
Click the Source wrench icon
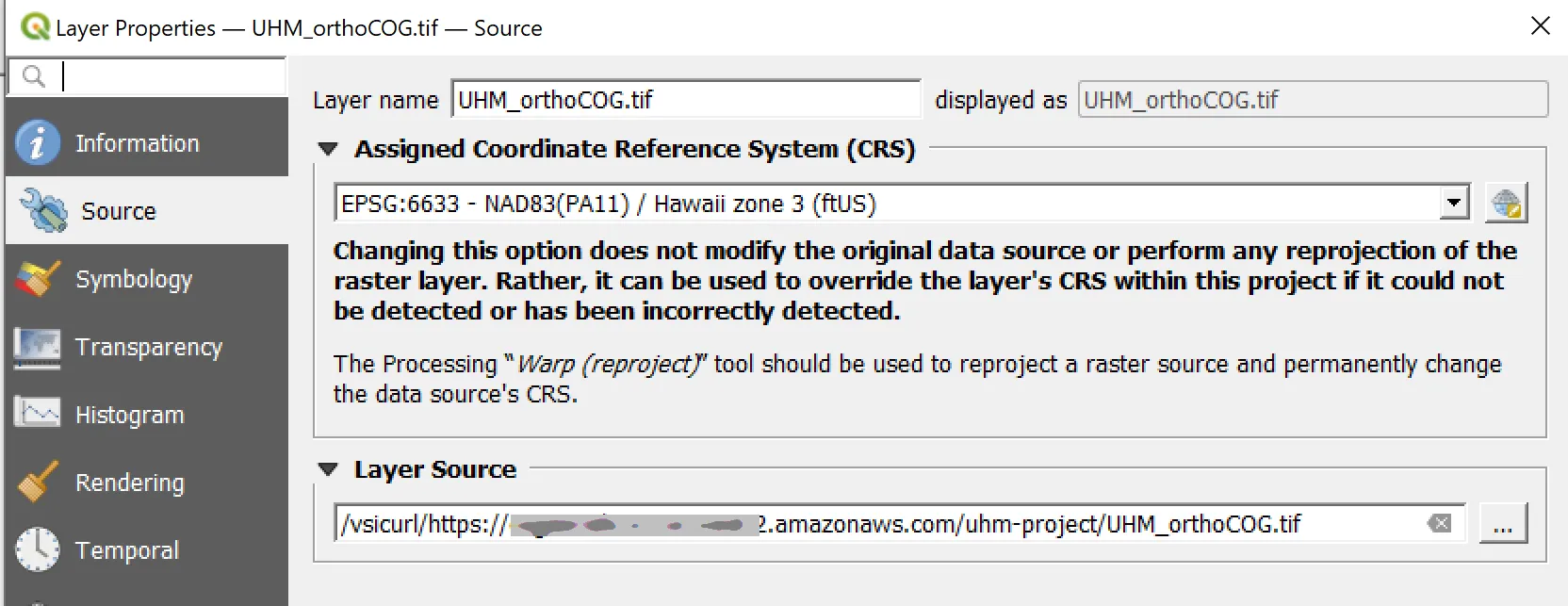42,210
